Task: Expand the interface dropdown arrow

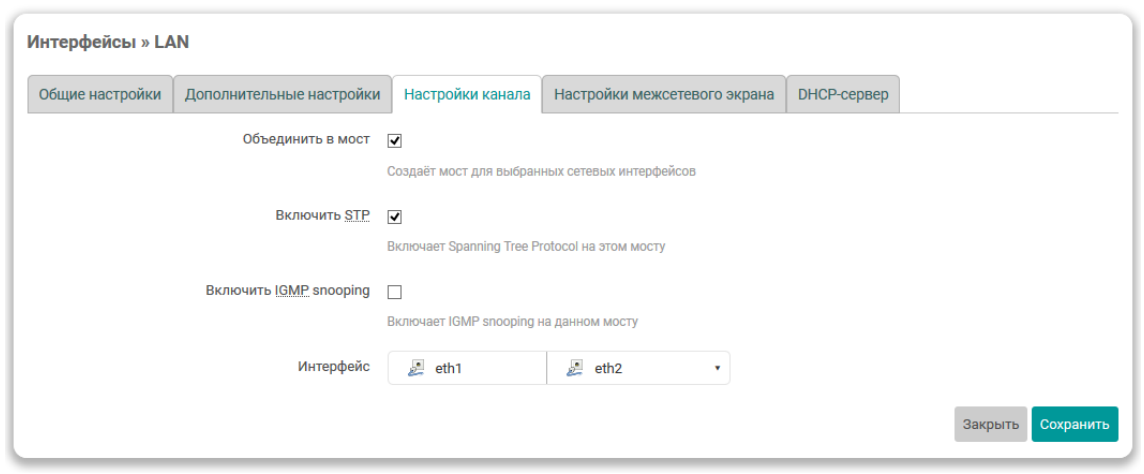Action: click(717, 368)
